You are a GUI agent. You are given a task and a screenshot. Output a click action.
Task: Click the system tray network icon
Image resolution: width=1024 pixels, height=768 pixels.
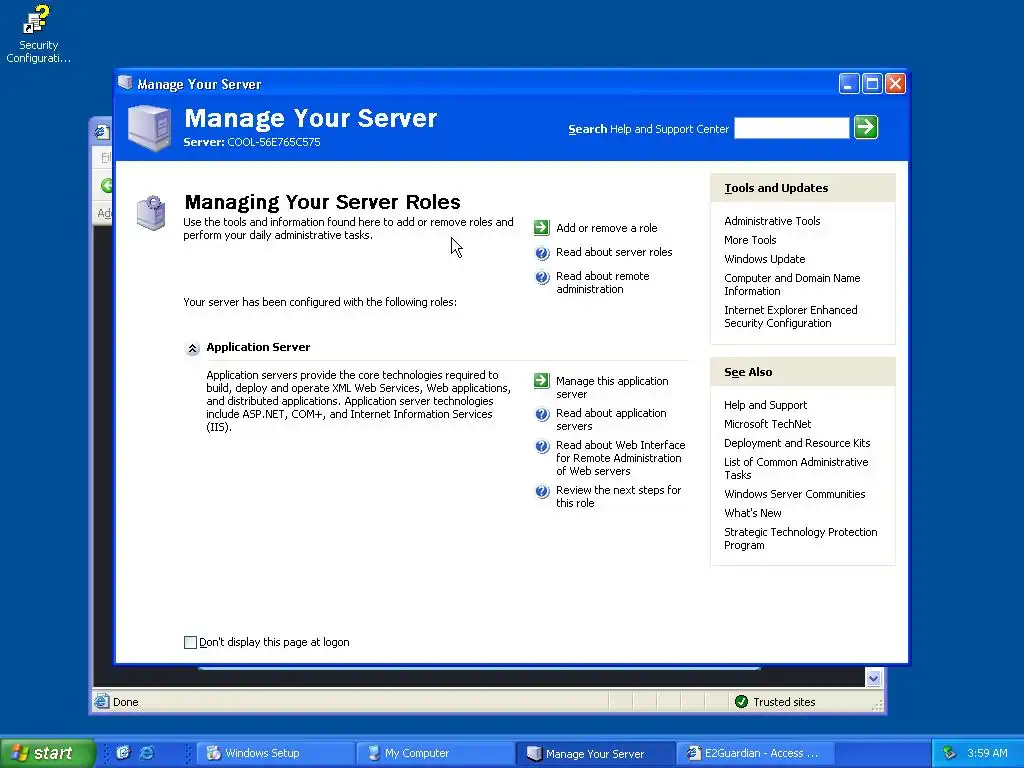coord(950,753)
